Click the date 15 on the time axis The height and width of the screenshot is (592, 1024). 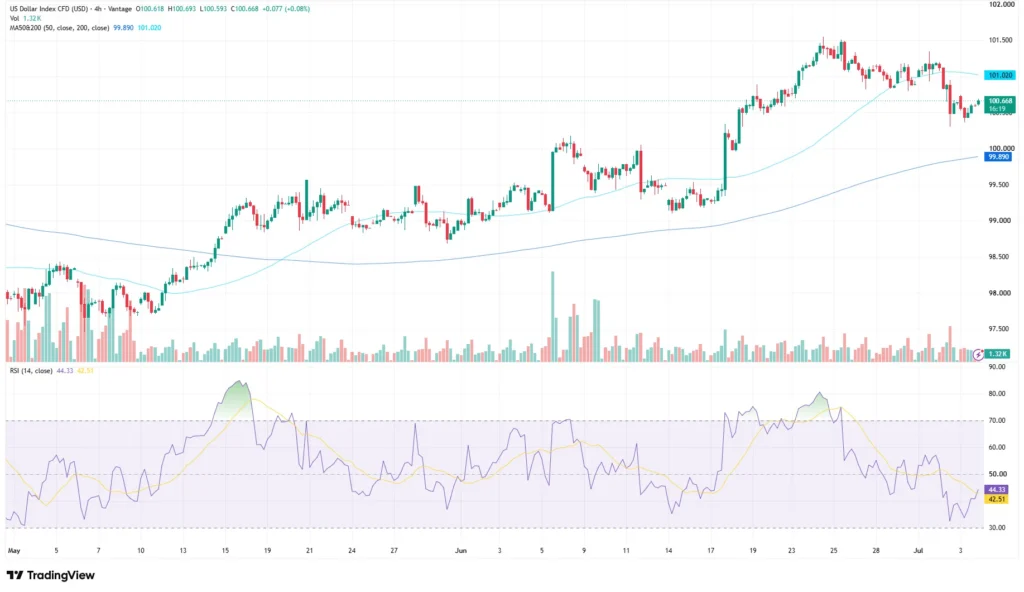225,551
